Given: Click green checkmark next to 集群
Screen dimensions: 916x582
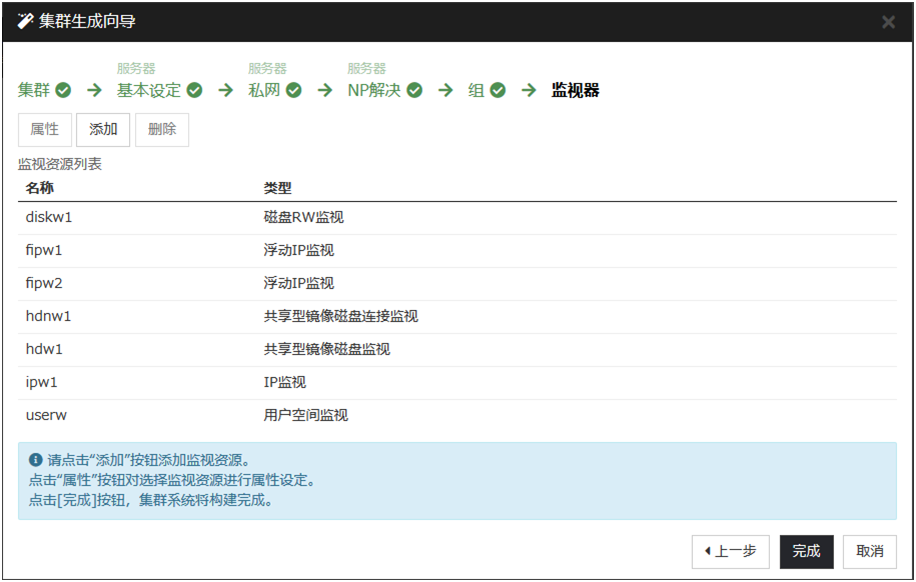Looking at the screenshot, I should point(63,91).
